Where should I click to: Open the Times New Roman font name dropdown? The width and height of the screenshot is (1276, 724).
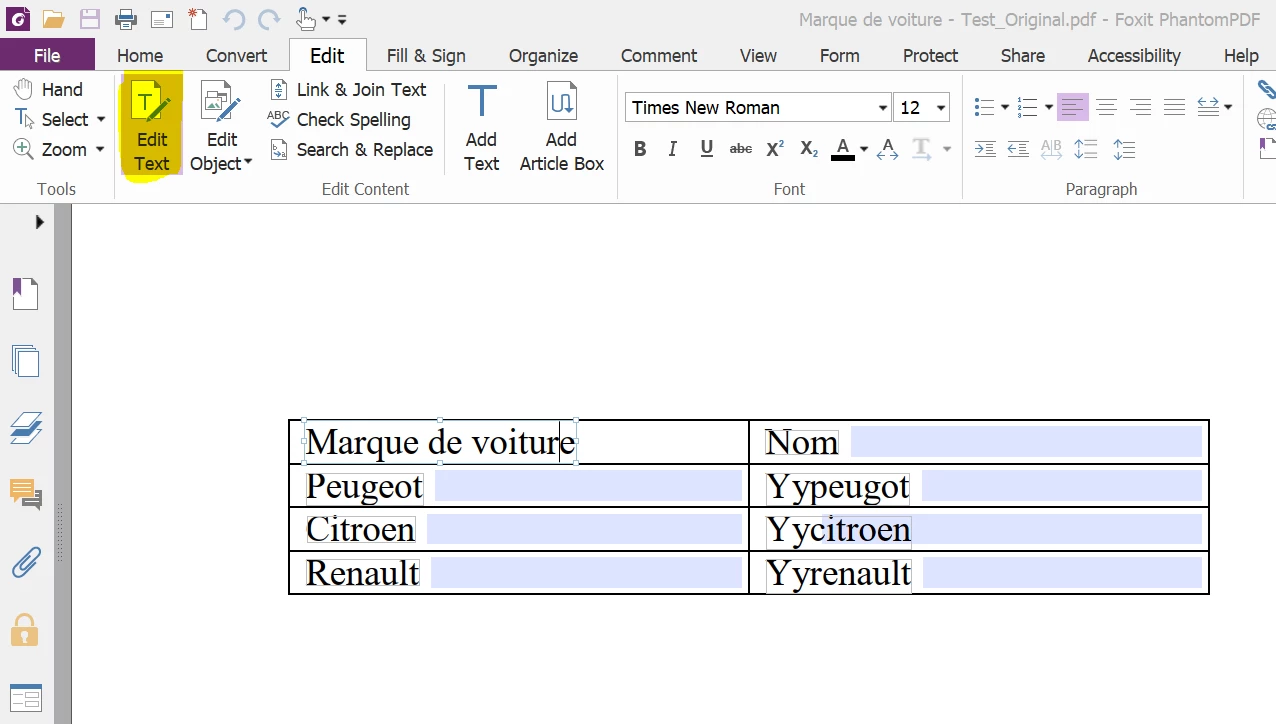coord(883,108)
